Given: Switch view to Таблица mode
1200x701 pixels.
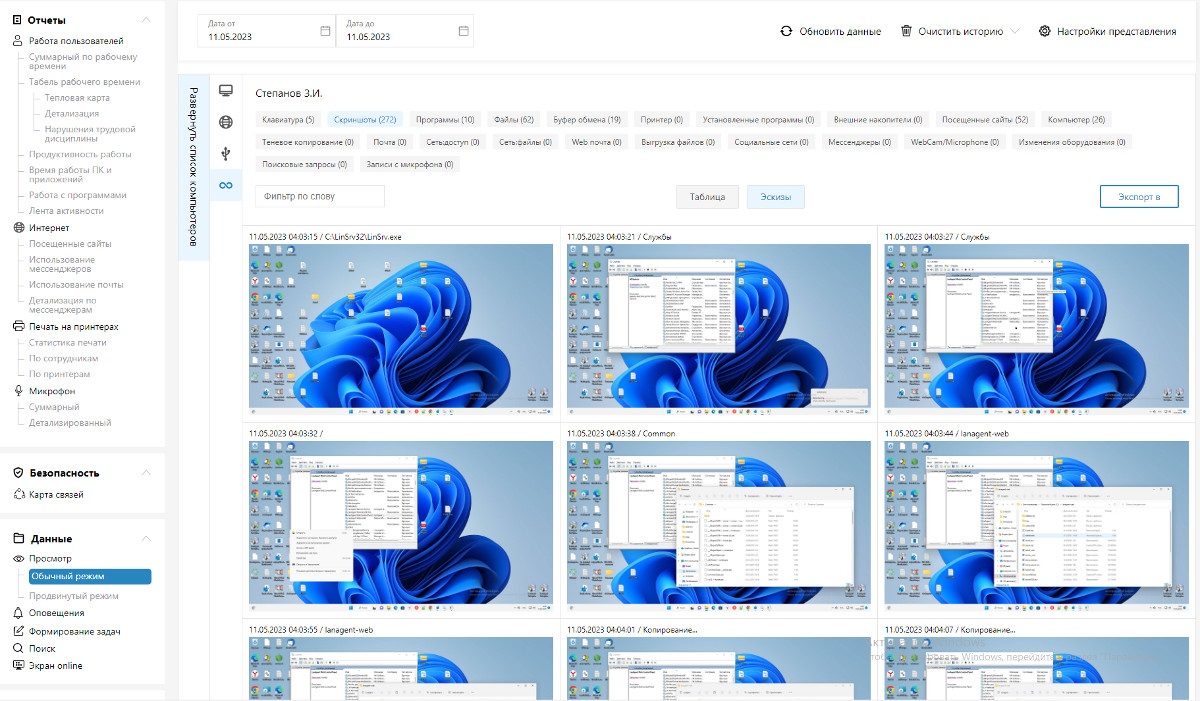Looking at the screenshot, I should pos(707,197).
